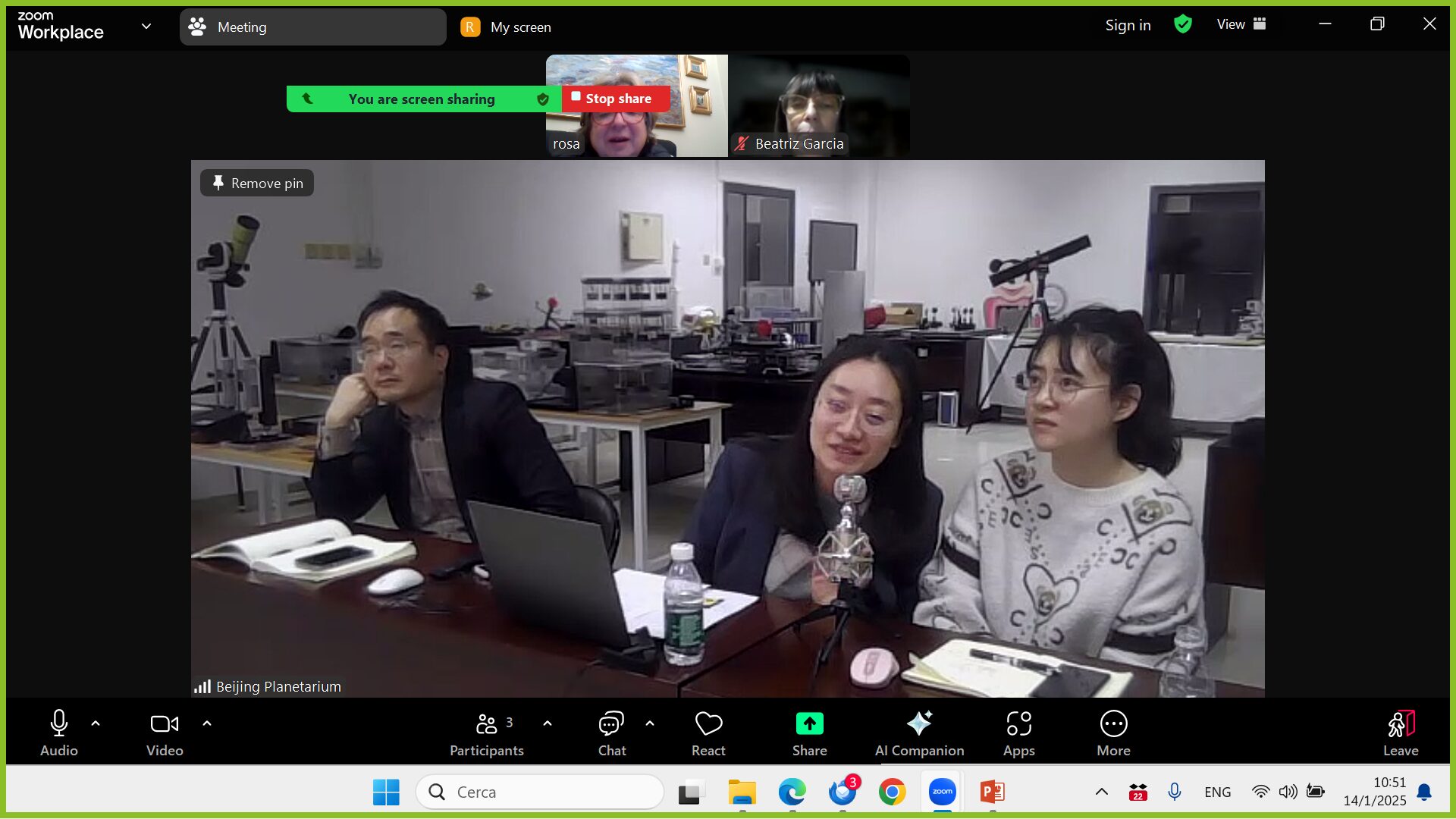This screenshot has width=1456, height=819.
Task: Switch to the My screen tab
Action: 507,27
